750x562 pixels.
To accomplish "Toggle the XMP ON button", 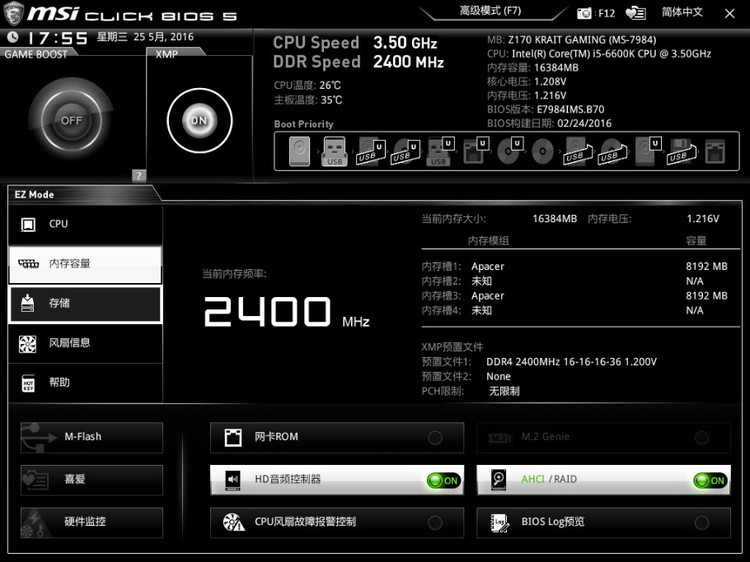I will tap(199, 121).
